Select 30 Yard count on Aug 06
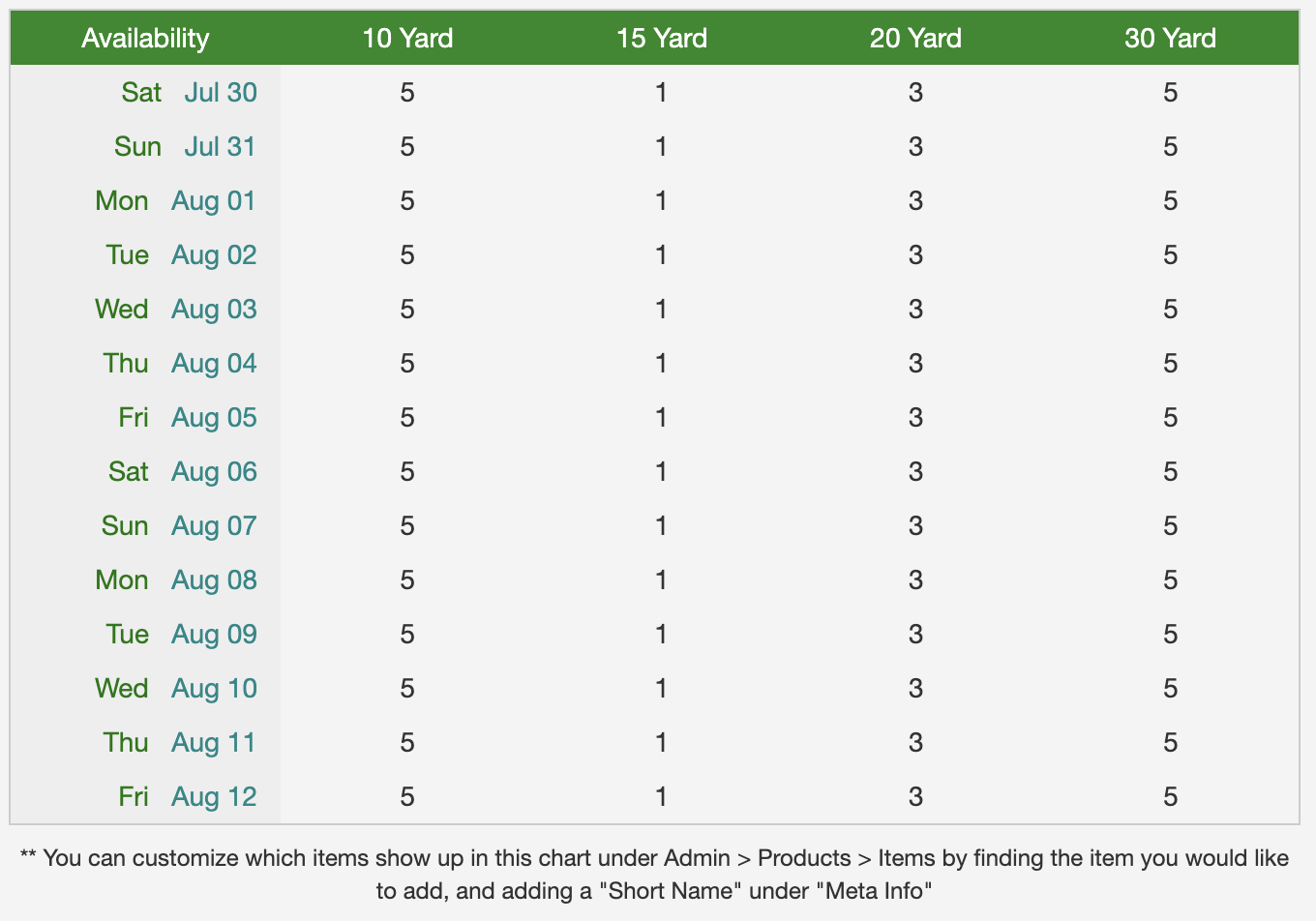1316x921 pixels. coord(1170,472)
